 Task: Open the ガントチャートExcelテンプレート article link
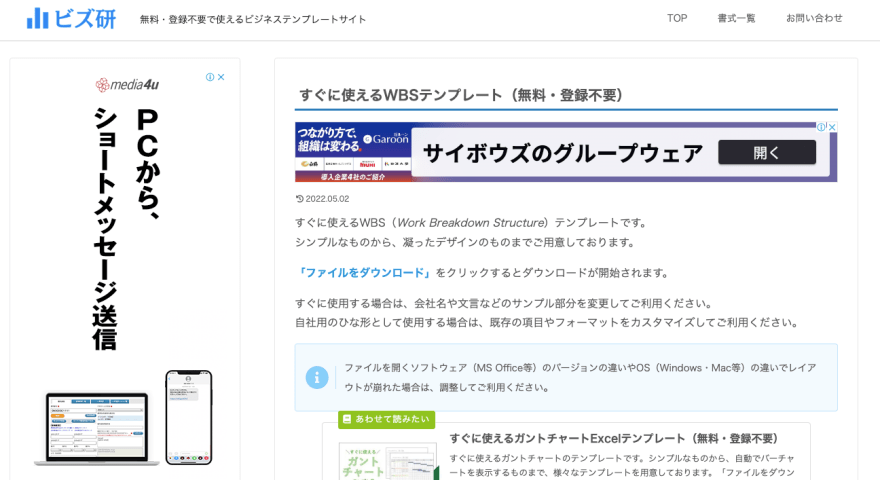pos(614,438)
